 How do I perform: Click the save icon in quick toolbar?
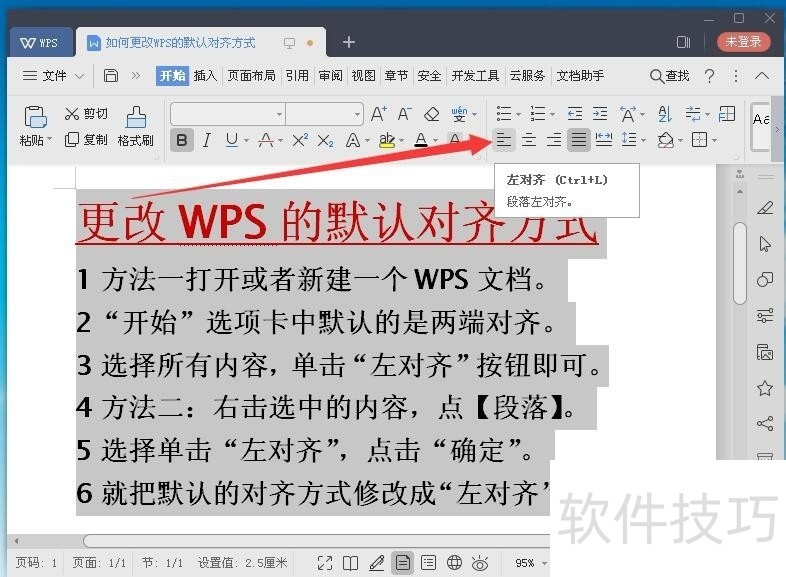pos(111,76)
